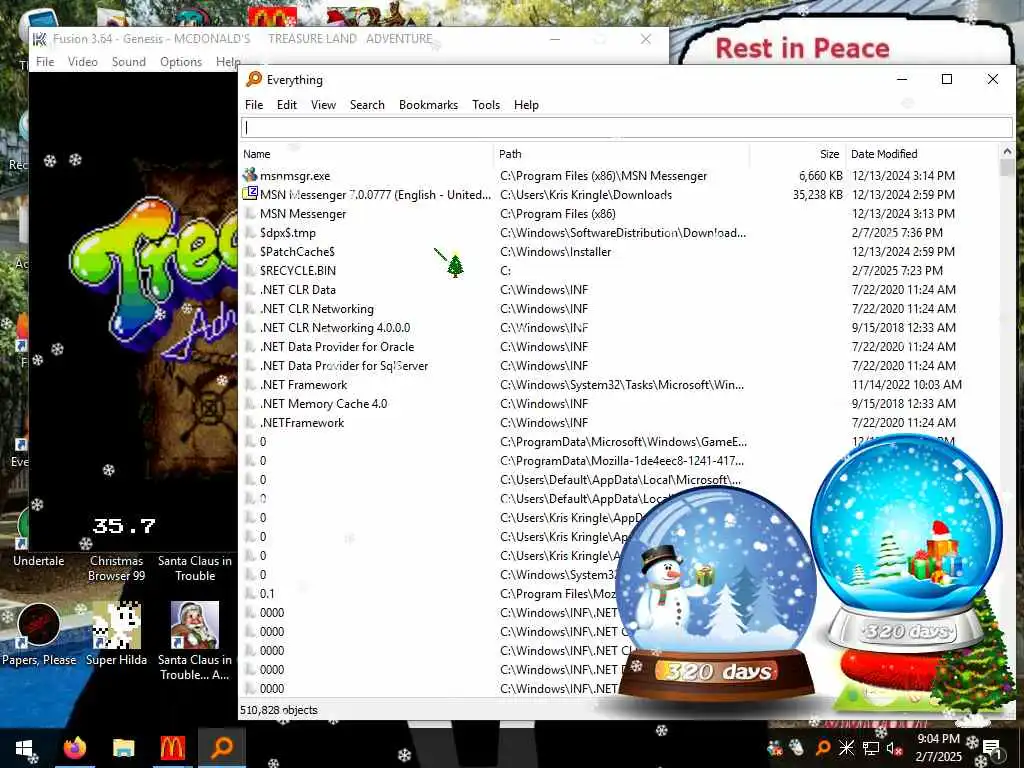Click the folder icon for $RECYCLE.BIN
Screen dimensions: 1024x768
point(249,270)
